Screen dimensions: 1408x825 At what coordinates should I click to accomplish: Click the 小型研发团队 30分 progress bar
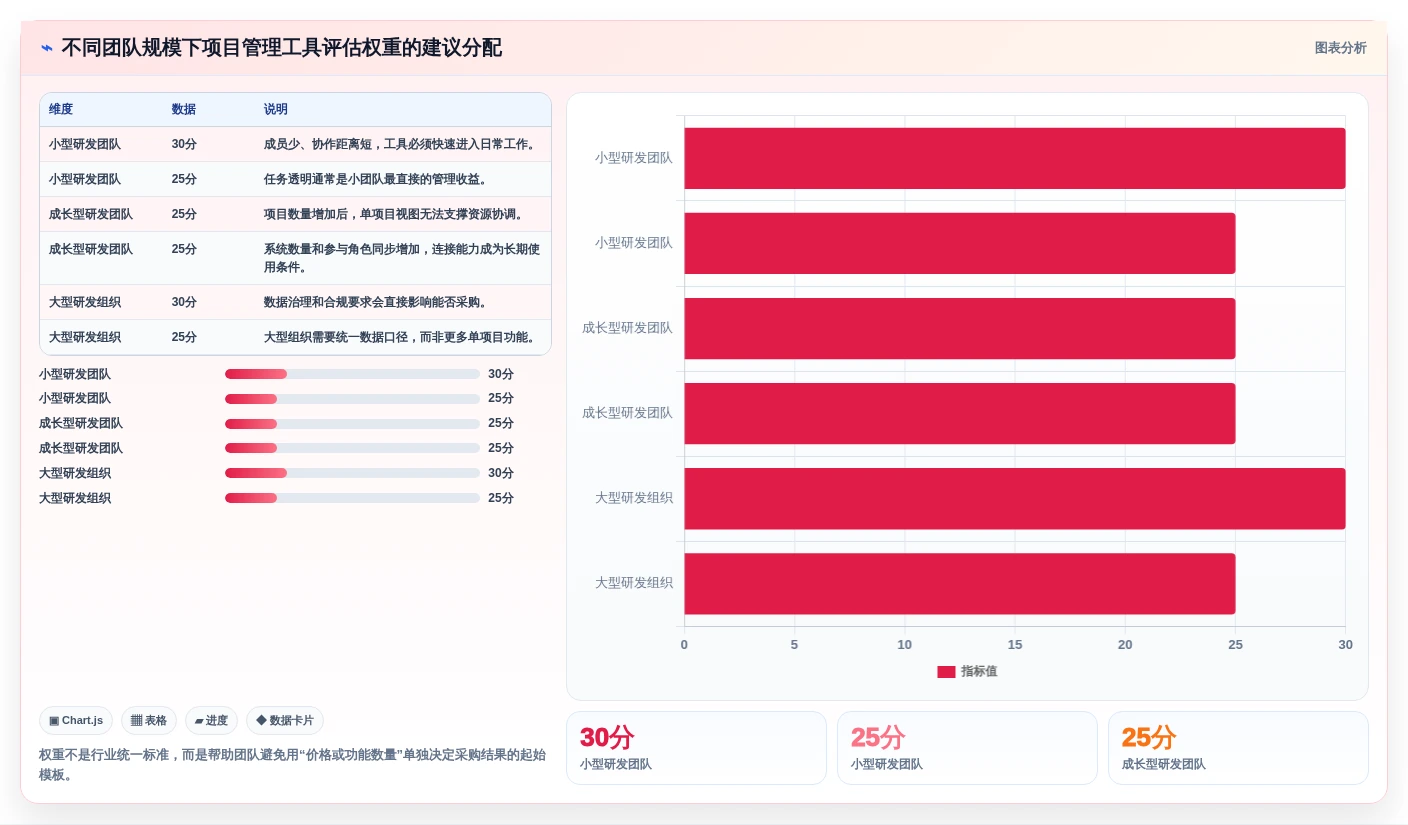[x=352, y=374]
